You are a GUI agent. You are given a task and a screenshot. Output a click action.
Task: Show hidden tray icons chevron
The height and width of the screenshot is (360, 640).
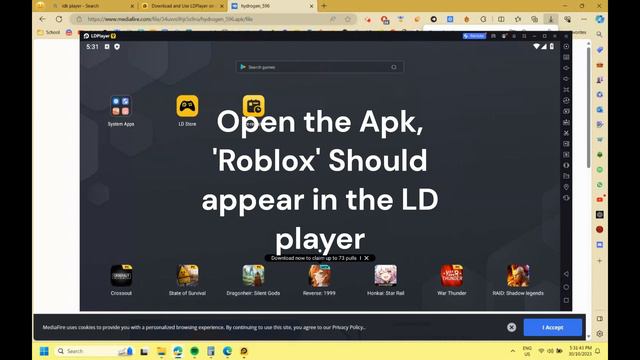(x=513, y=351)
